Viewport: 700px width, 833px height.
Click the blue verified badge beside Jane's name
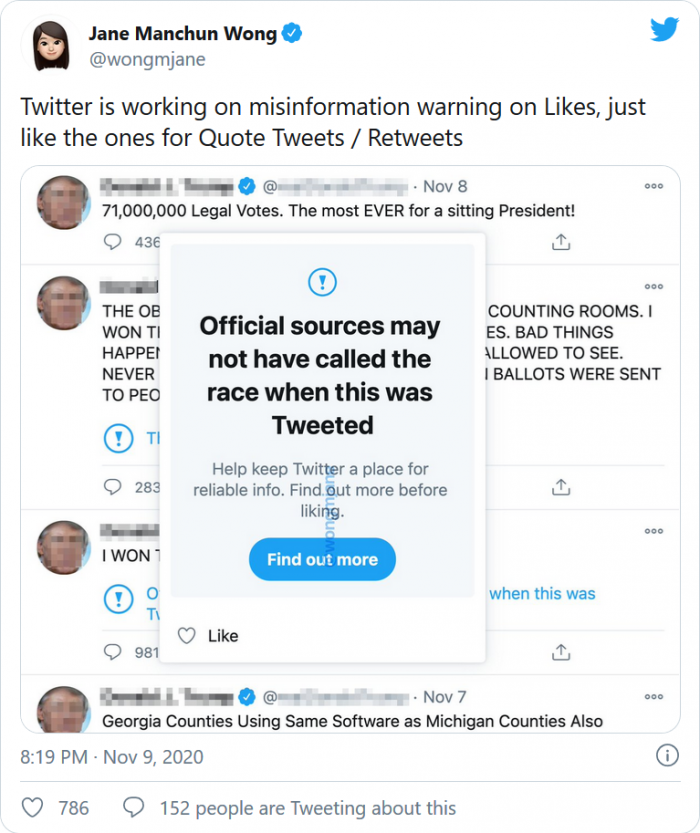(x=292, y=34)
